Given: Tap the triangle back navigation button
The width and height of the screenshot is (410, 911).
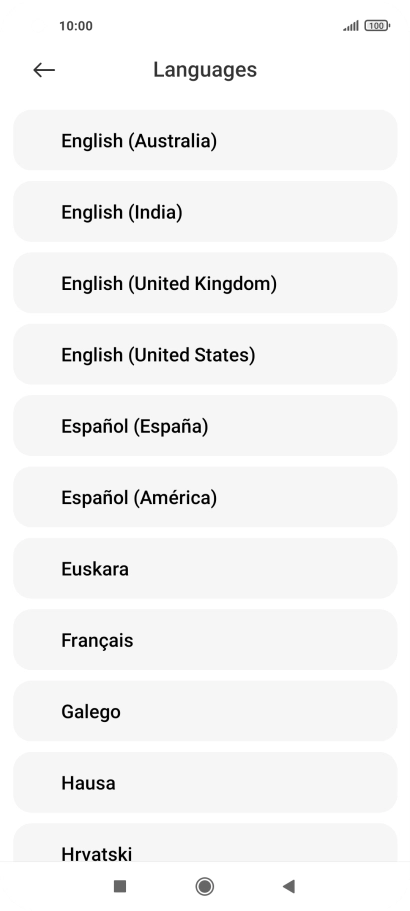Looking at the screenshot, I should (x=289, y=886).
